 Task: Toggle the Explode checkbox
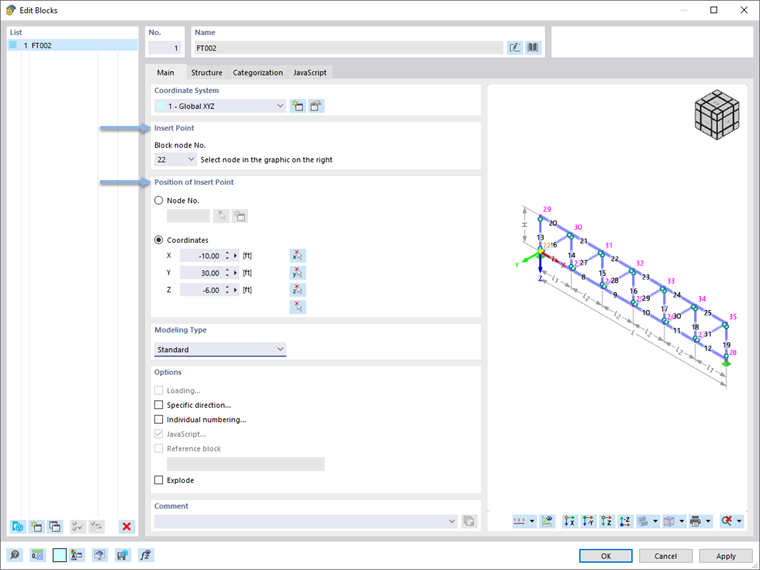pos(158,480)
